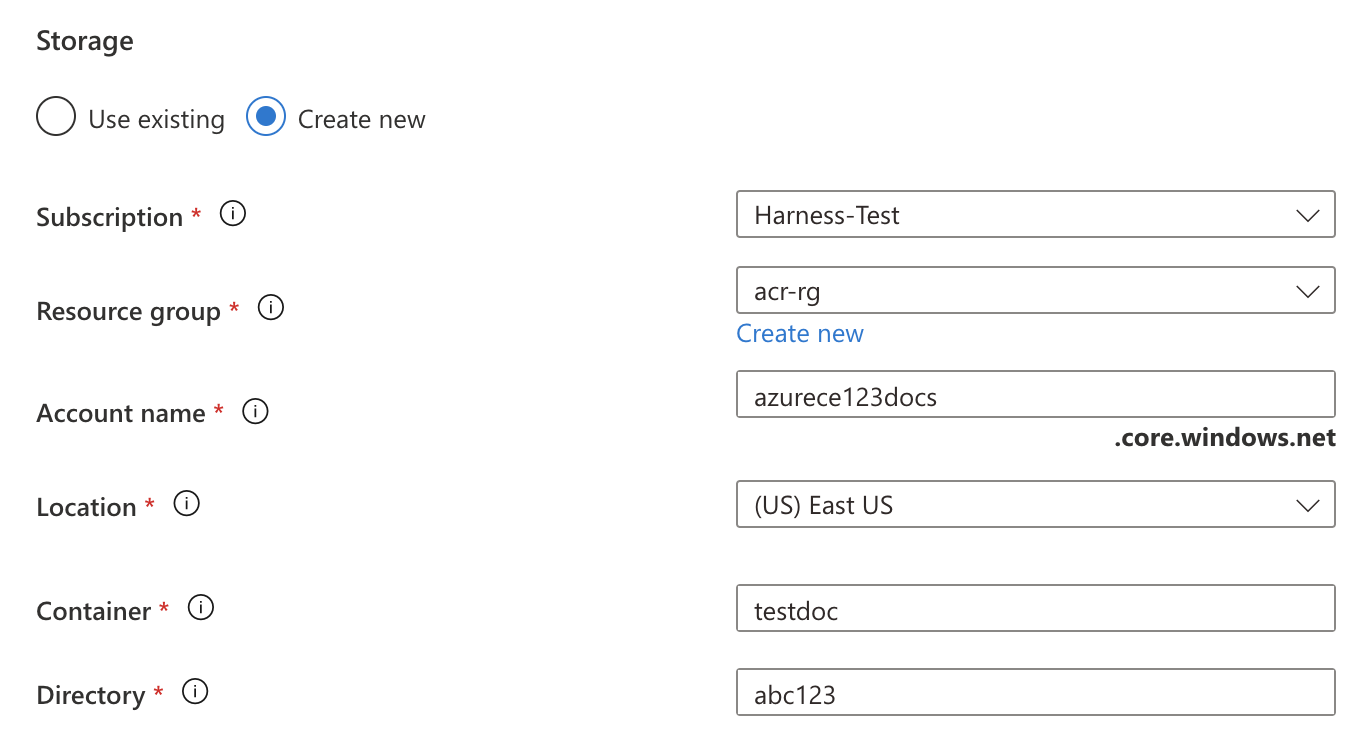Click the .core.windows.net domain suffix text
Viewport: 1354px width, 744px height.
coord(1224,439)
